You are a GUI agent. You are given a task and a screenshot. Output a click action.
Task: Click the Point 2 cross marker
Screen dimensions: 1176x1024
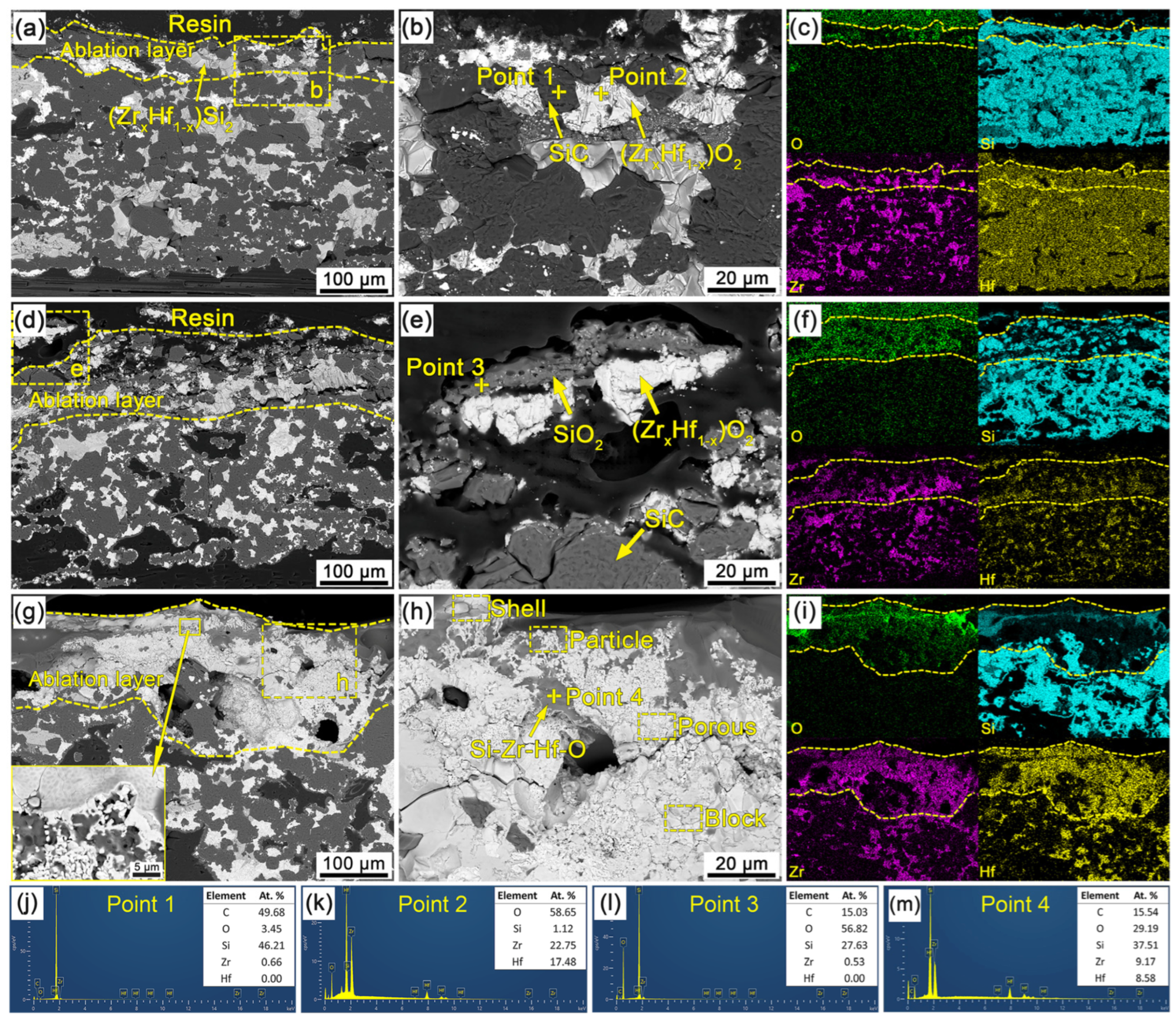(x=600, y=93)
